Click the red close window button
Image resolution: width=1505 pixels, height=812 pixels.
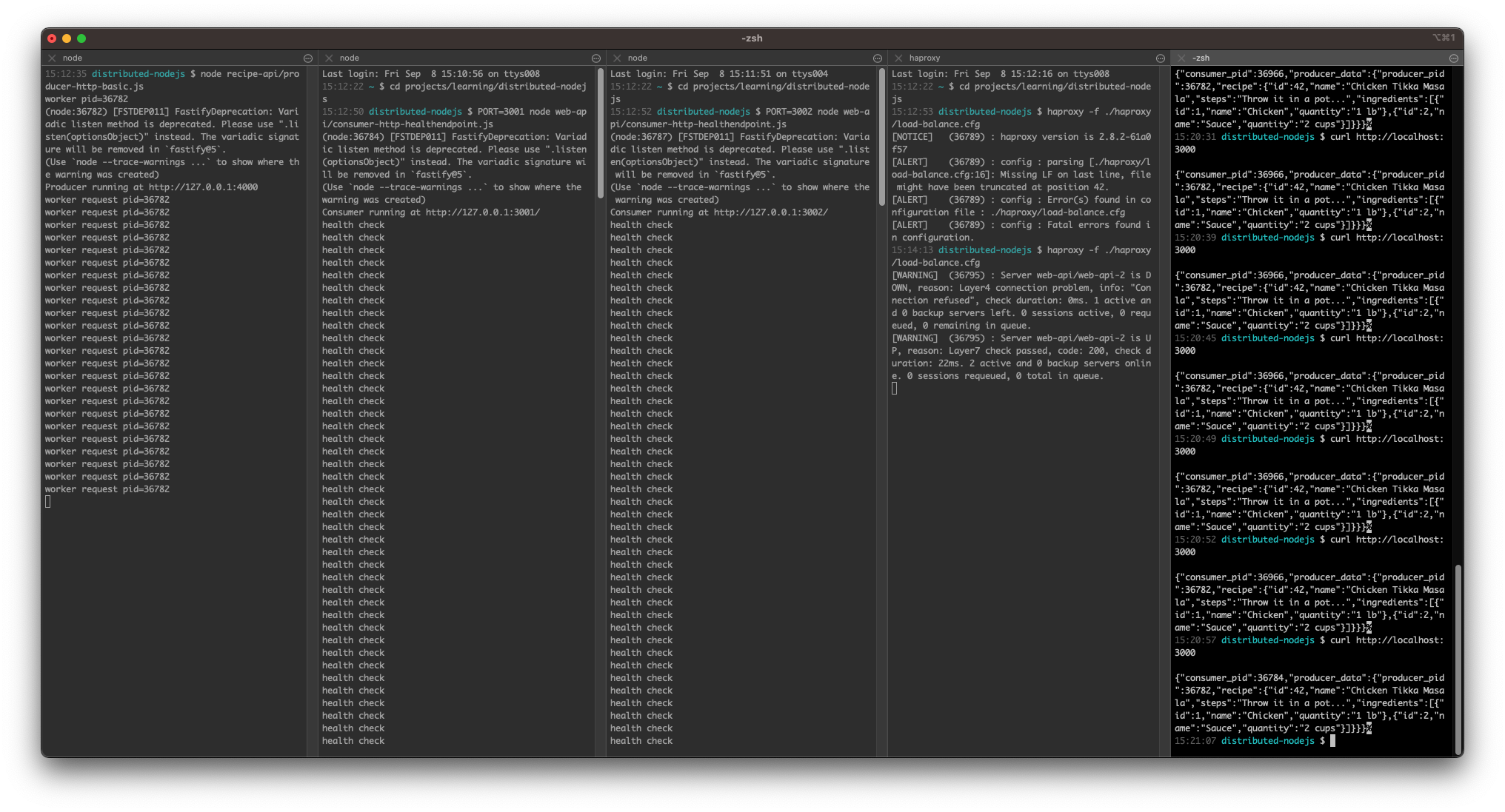click(52, 38)
